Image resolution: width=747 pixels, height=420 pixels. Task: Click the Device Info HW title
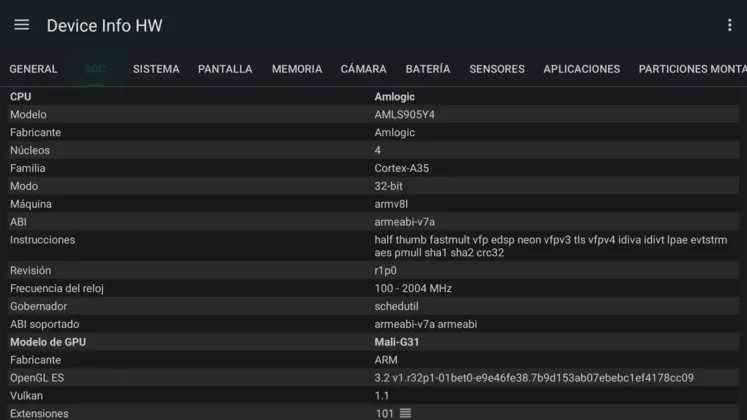(104, 26)
